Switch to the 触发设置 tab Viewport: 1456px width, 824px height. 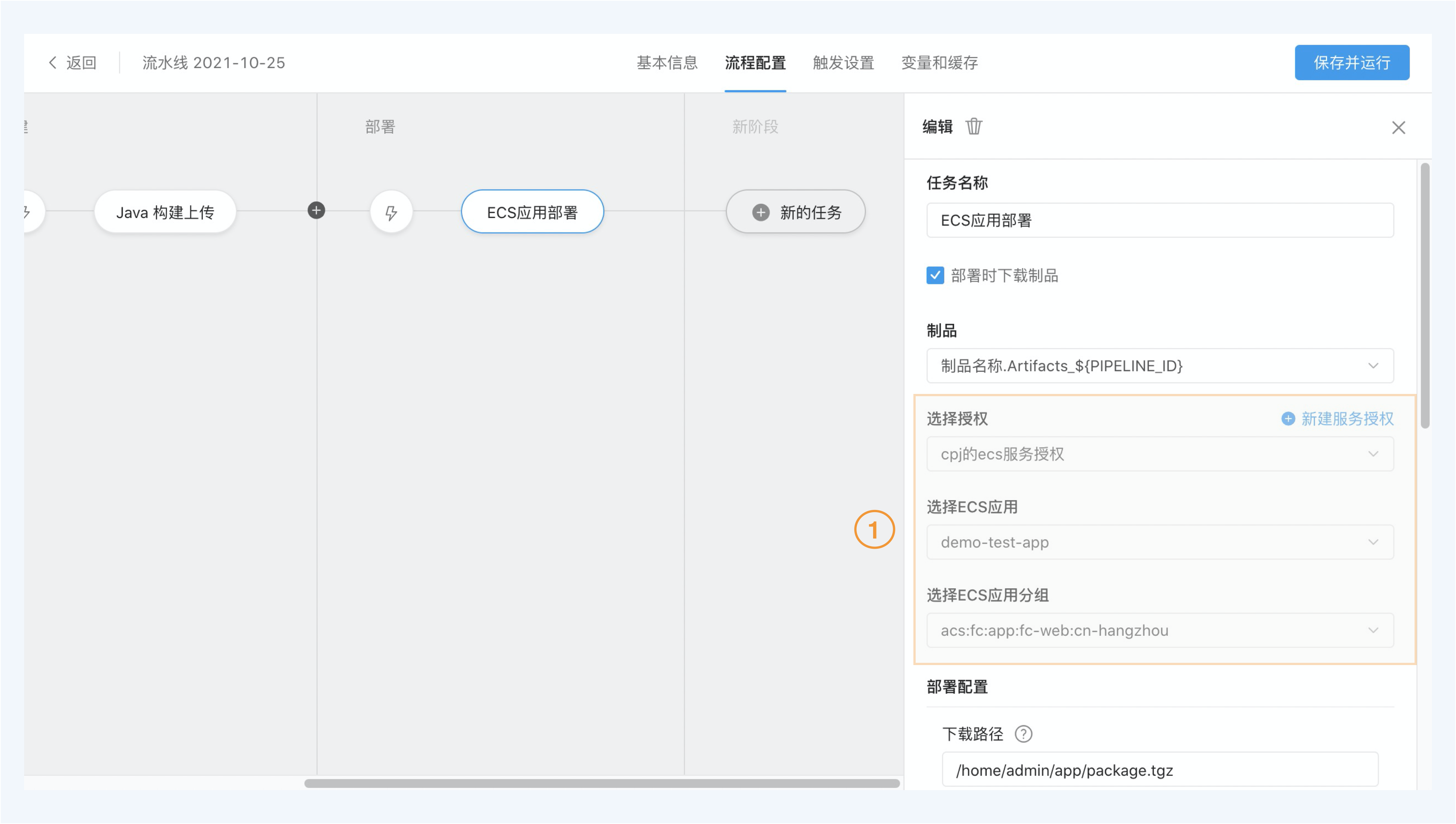843,63
